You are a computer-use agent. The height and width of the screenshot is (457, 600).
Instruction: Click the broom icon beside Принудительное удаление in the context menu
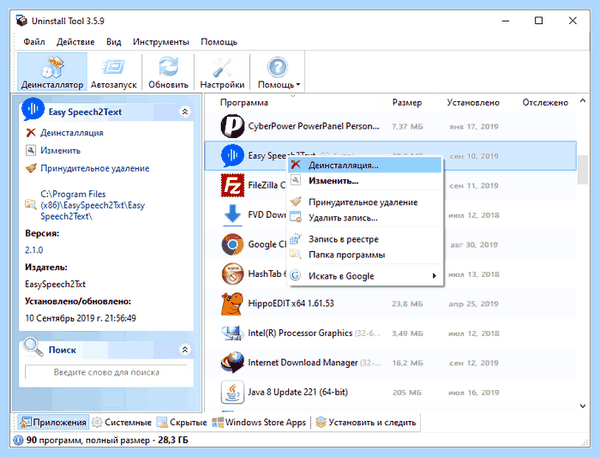(x=295, y=201)
